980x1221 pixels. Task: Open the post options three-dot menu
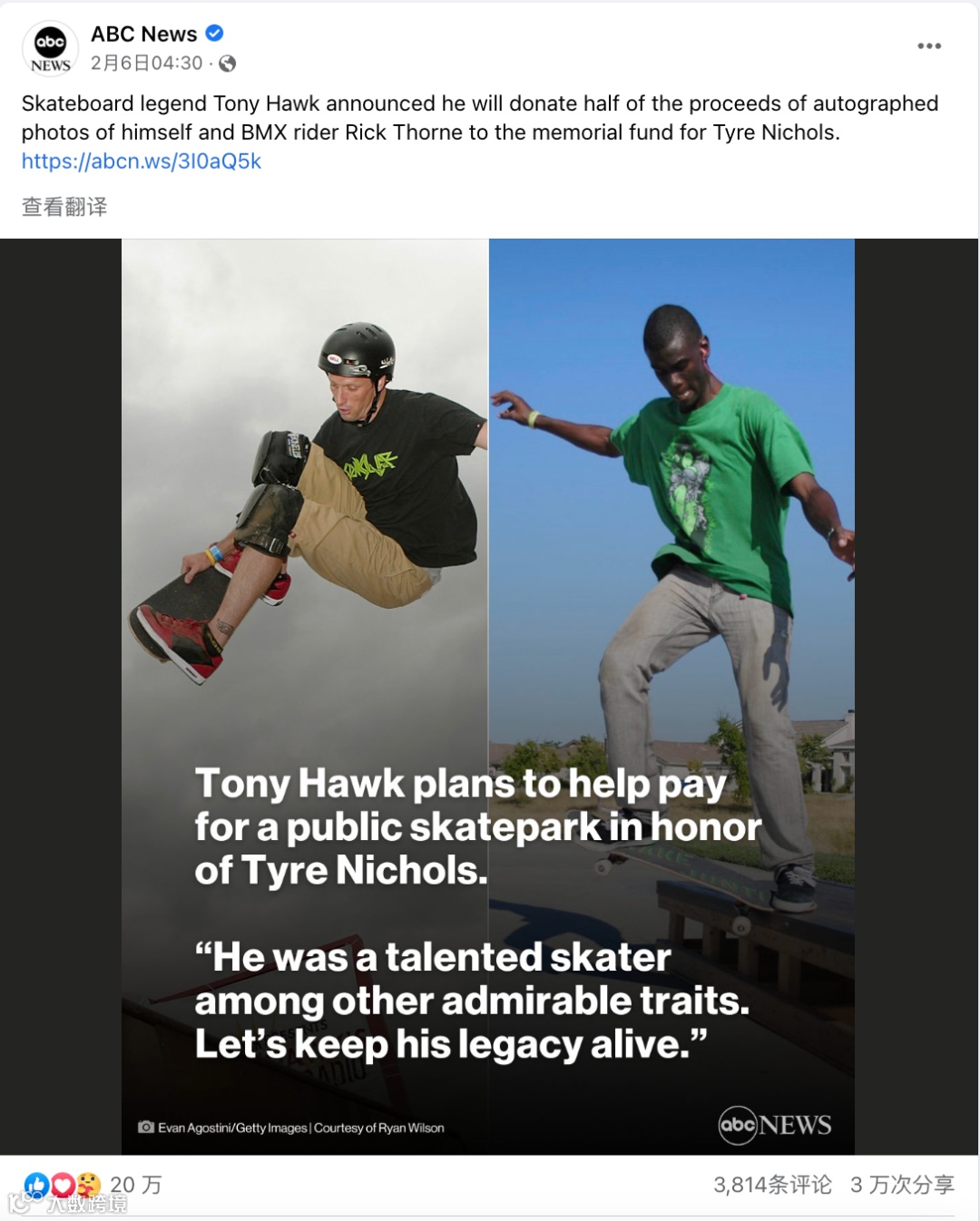929,45
